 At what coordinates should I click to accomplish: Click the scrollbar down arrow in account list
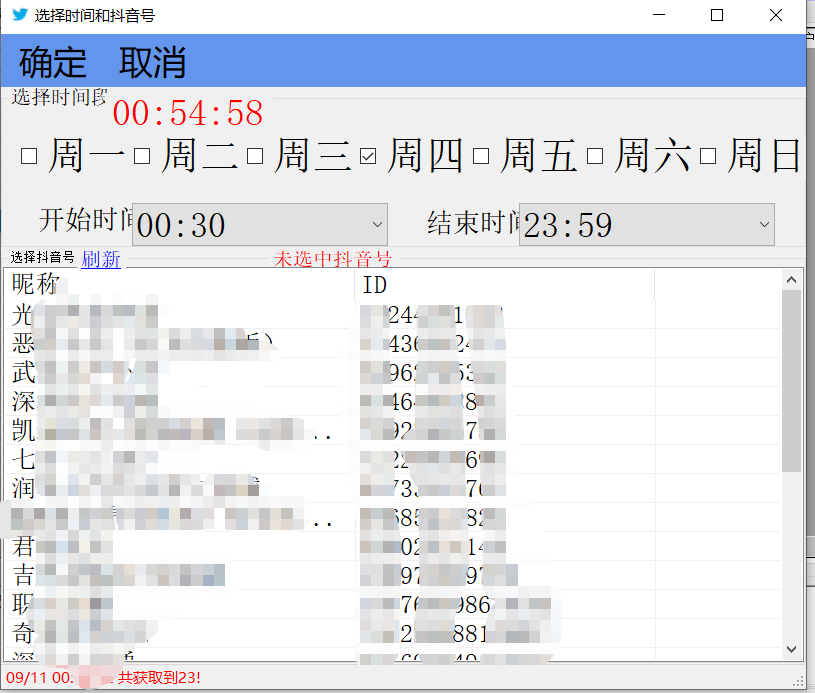[791, 649]
